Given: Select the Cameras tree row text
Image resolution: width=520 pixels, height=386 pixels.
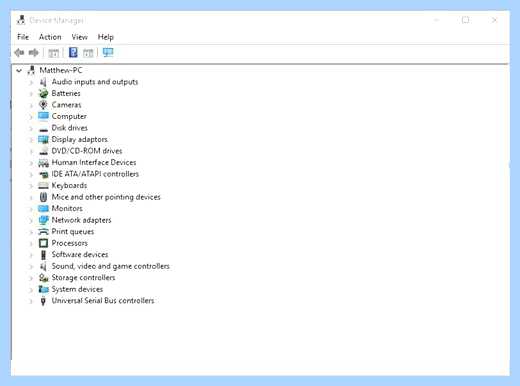Looking at the screenshot, I should pos(66,105).
